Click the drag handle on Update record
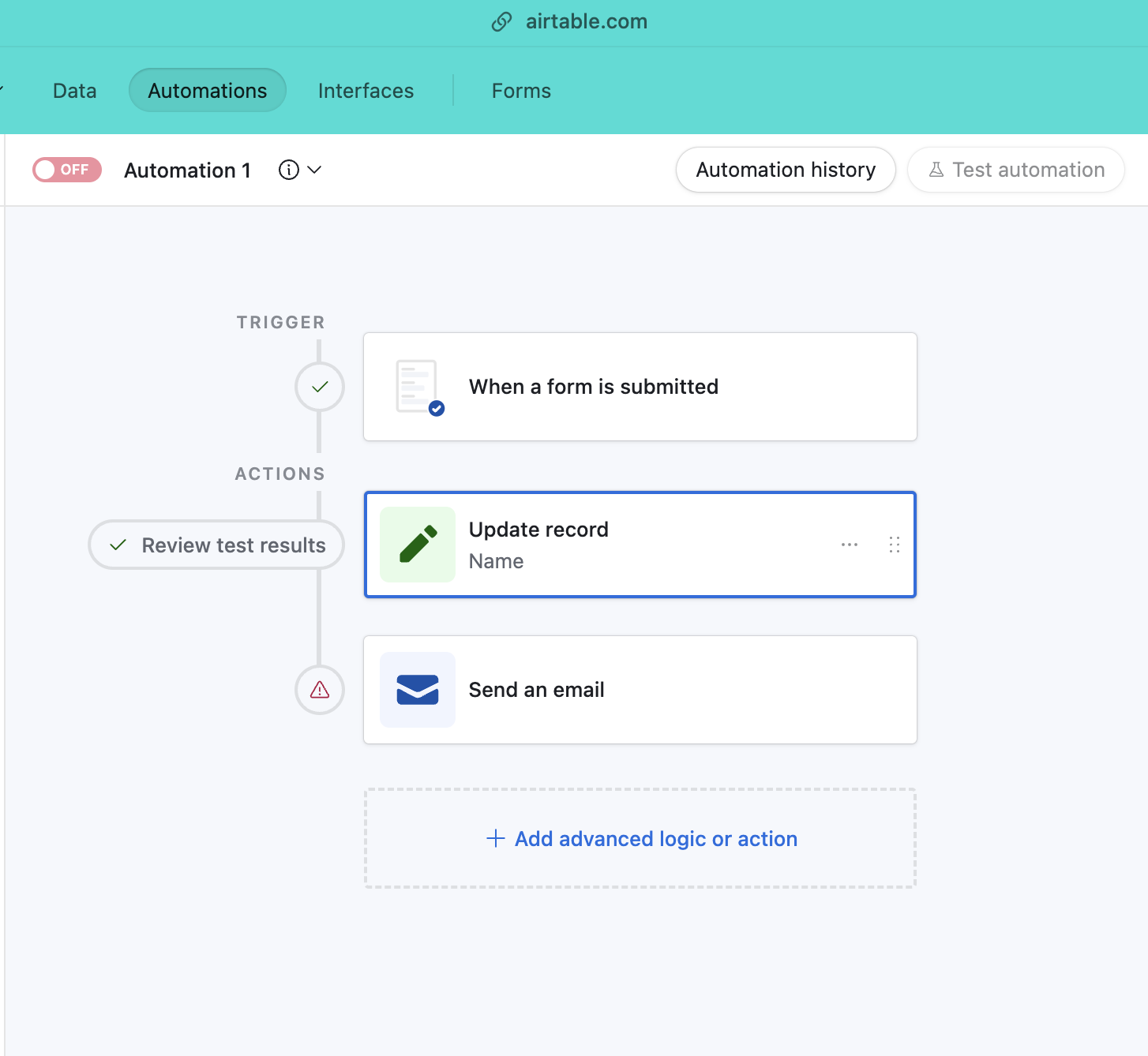1148x1056 pixels. (x=895, y=545)
